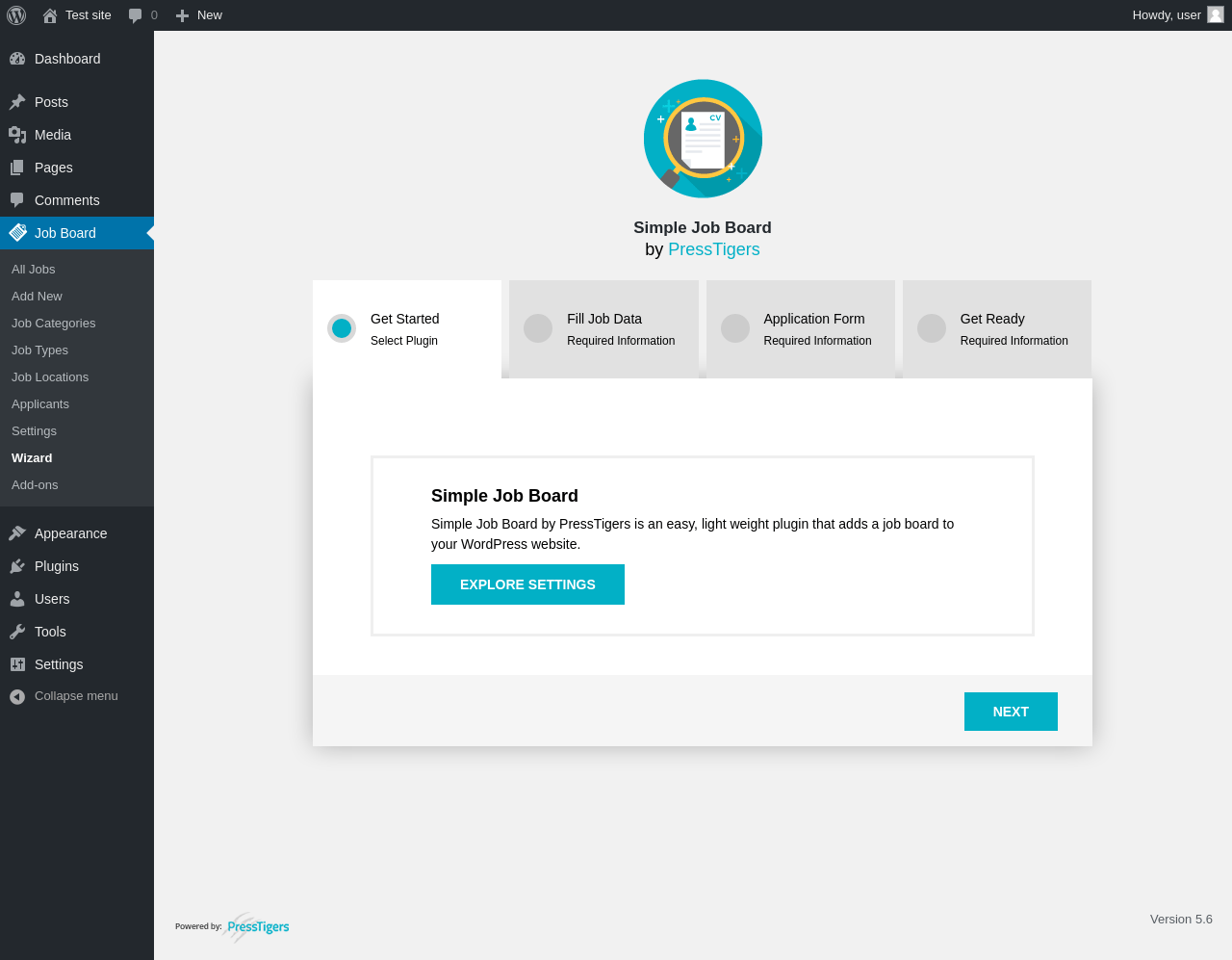
Task: Open the Comments menu in sidebar
Action: (77, 200)
